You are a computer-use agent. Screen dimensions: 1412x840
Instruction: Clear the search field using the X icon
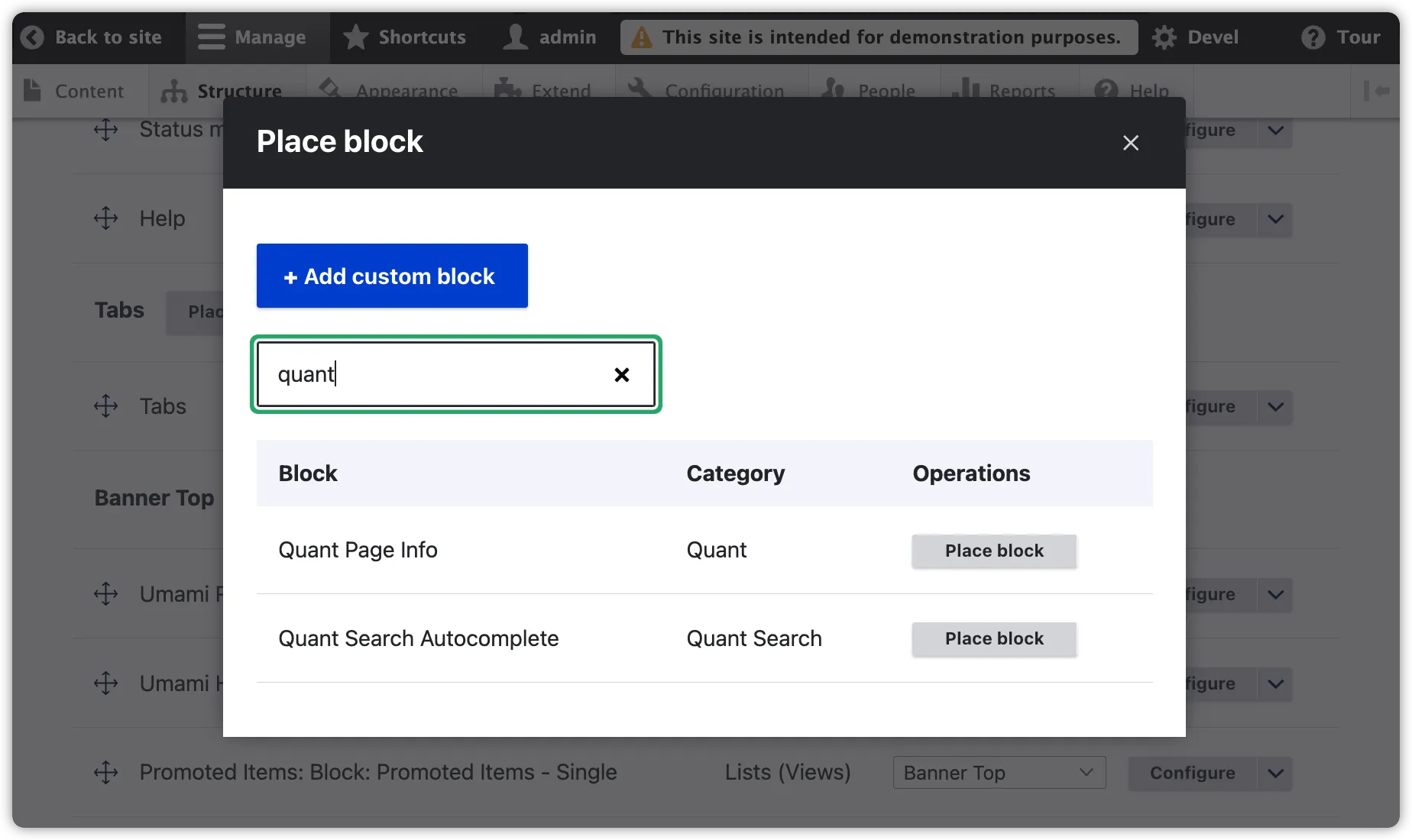coord(620,374)
